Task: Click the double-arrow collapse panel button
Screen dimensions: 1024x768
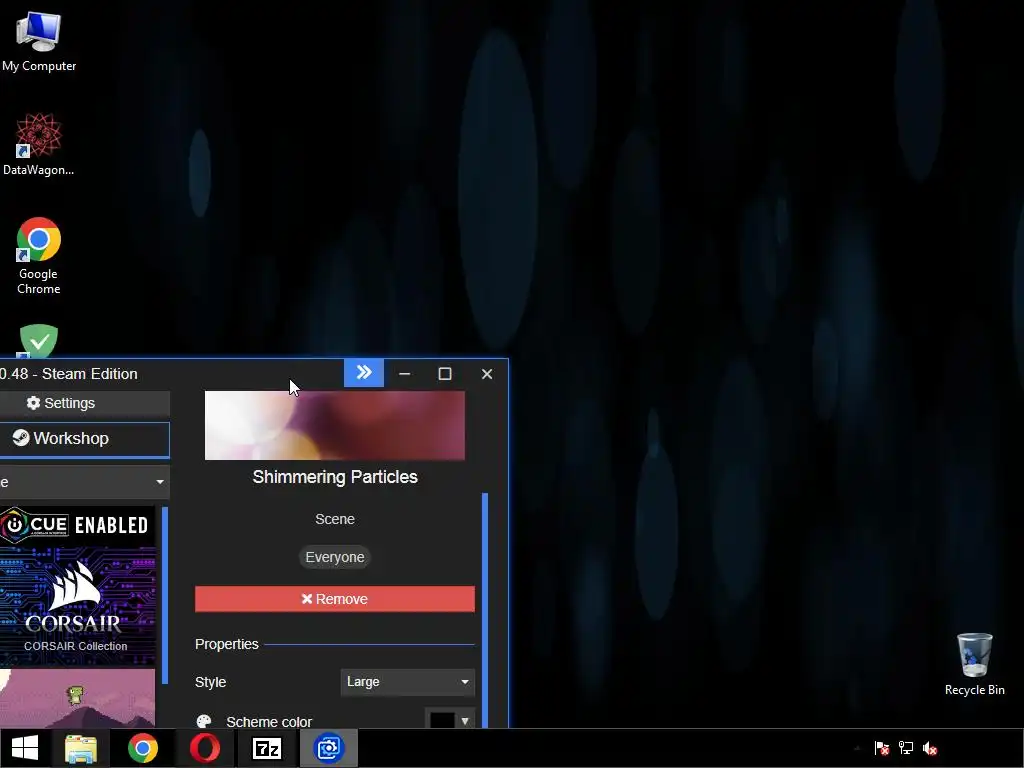Action: (364, 373)
